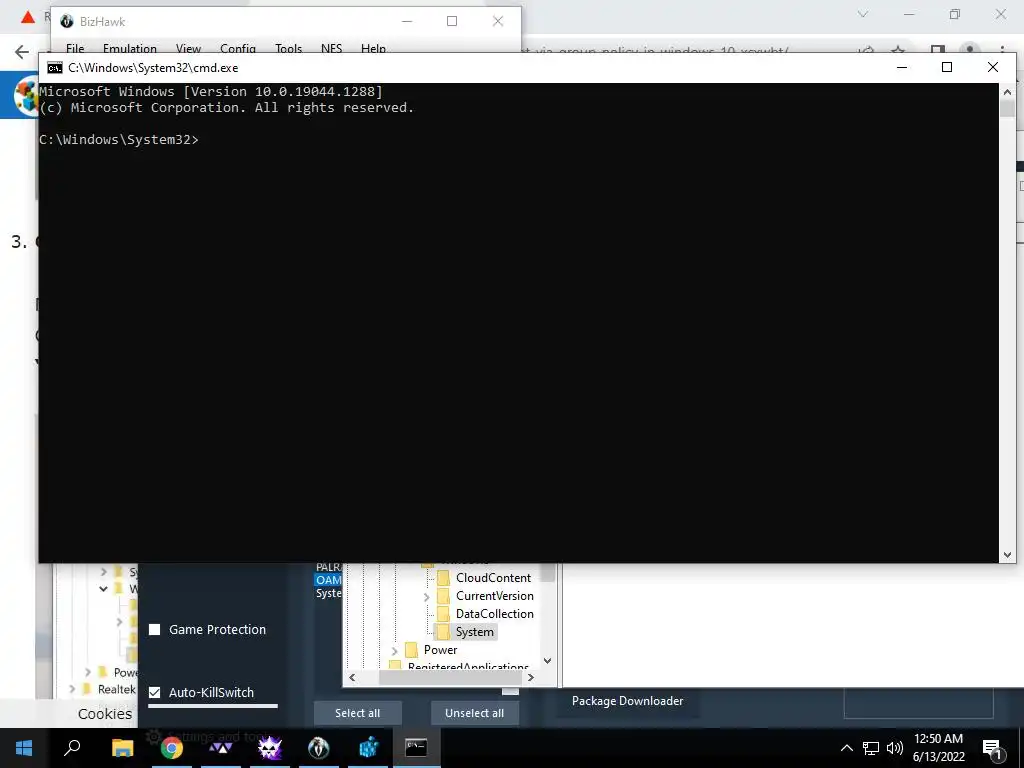This screenshot has height=768, width=1024.
Task: Switch to BizHawk from the taskbar
Action: point(319,748)
